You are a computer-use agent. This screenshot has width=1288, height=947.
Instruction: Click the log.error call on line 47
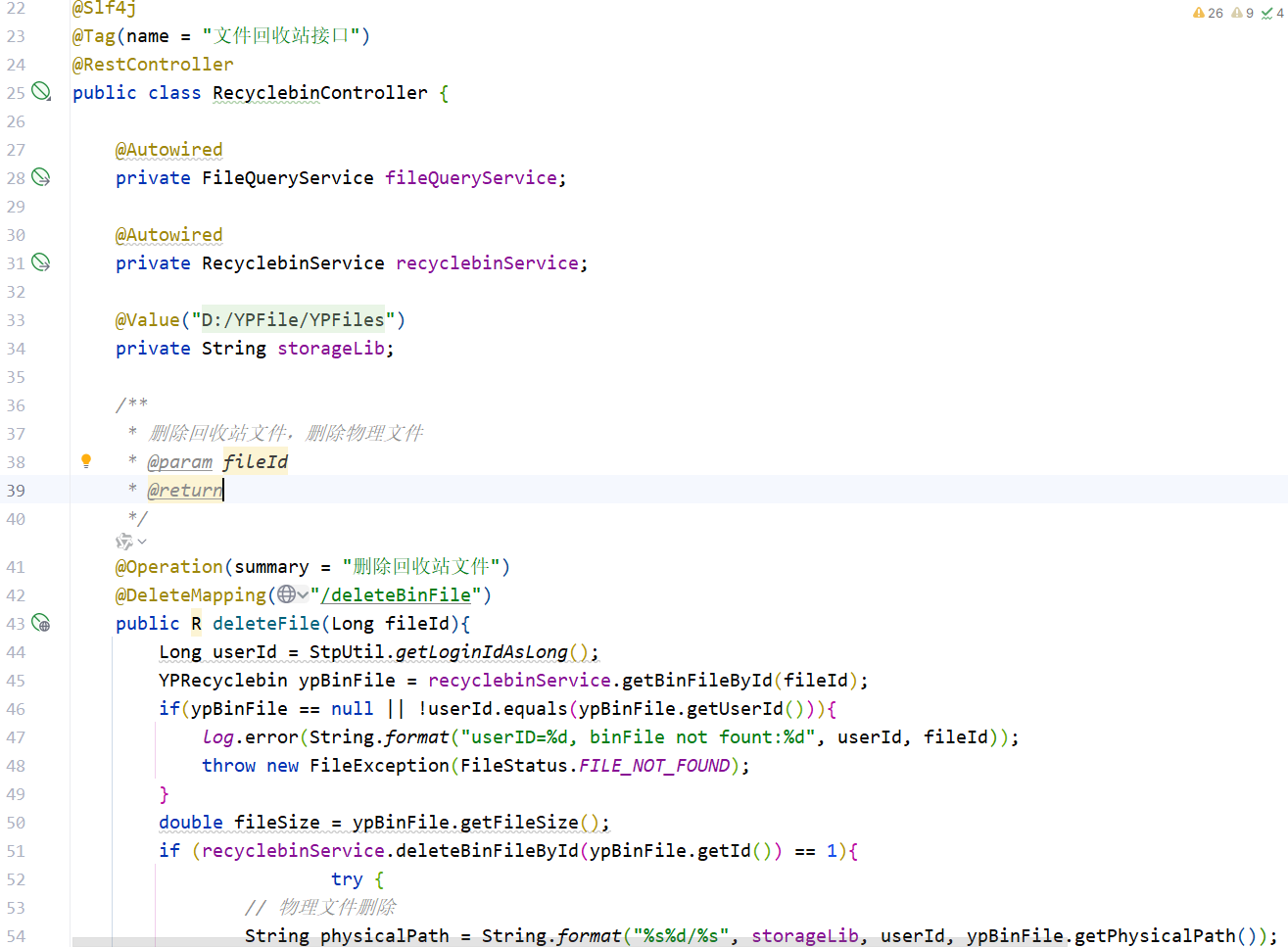click(x=250, y=737)
